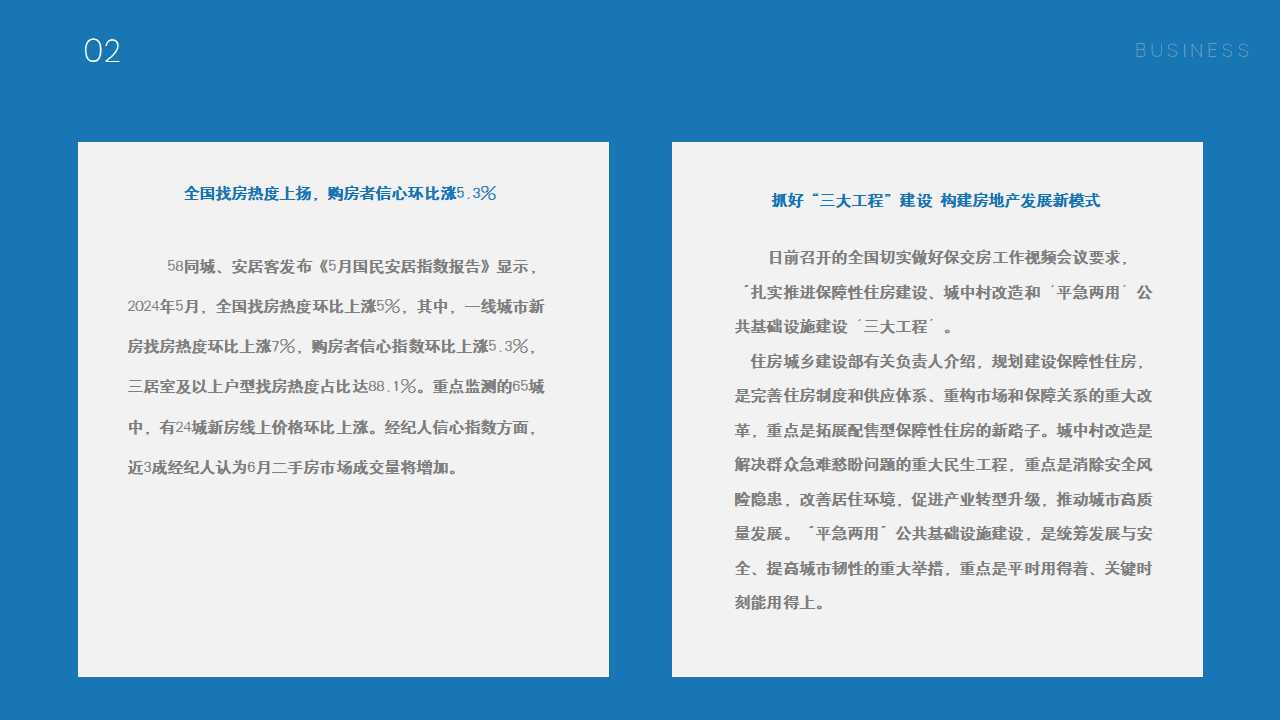Image resolution: width=1280 pixels, height=720 pixels.
Task: Click the slide number 02
Action: (x=102, y=52)
